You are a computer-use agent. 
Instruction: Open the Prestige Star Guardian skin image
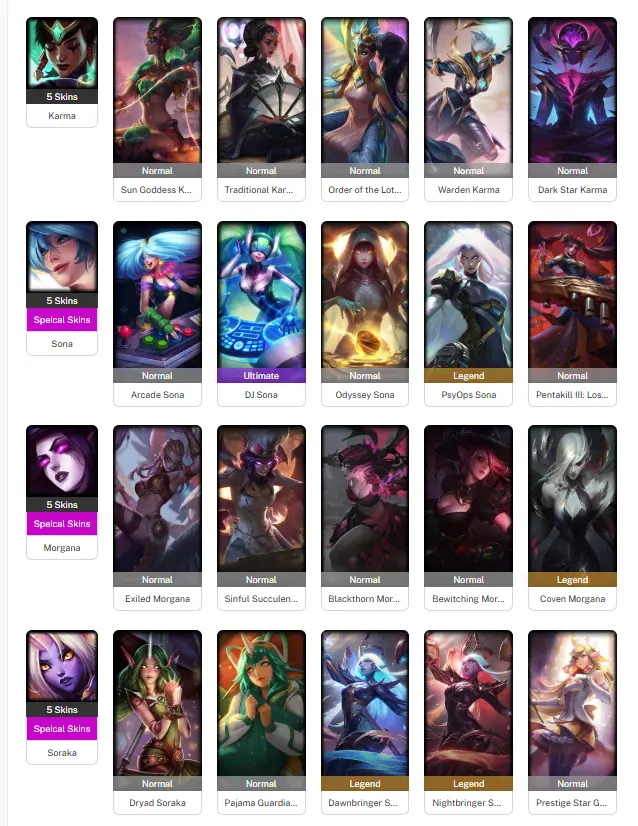point(572,703)
